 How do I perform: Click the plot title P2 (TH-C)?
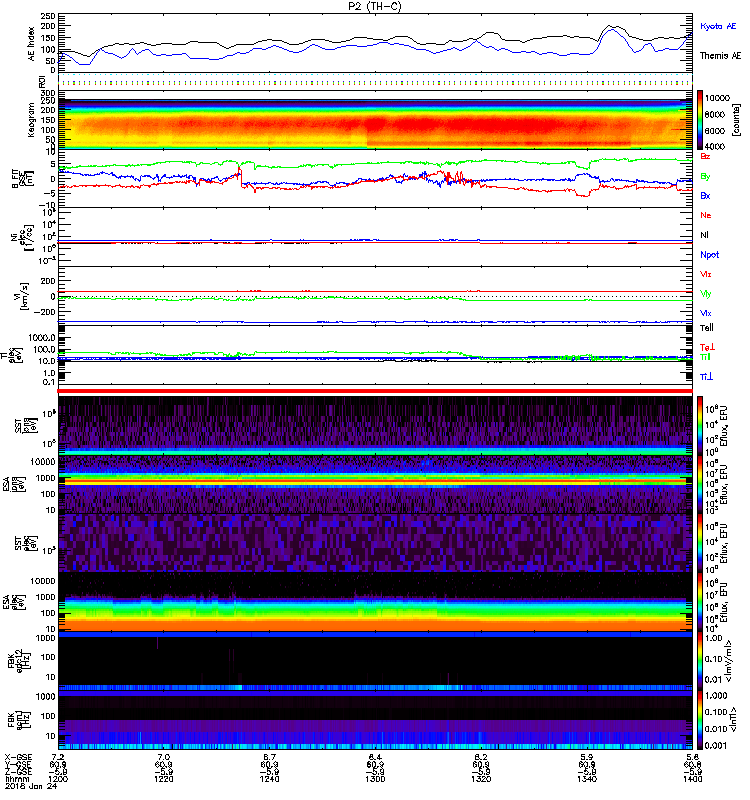click(x=375, y=6)
